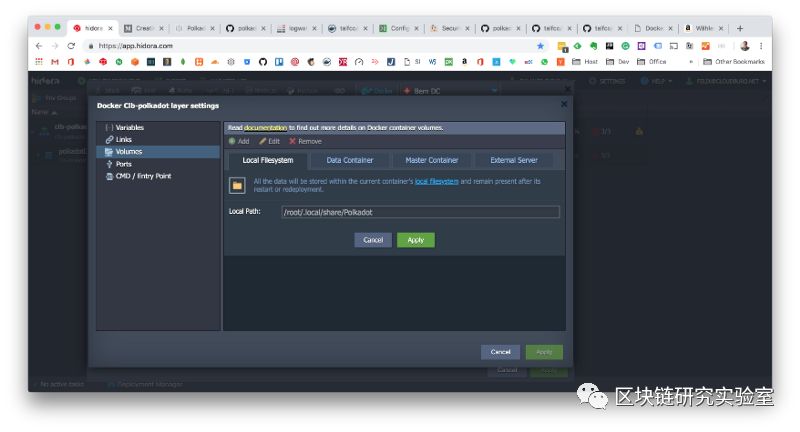The height and width of the screenshot is (432, 800).
Task: Open the Grammarly extension icon
Action: click(626, 46)
